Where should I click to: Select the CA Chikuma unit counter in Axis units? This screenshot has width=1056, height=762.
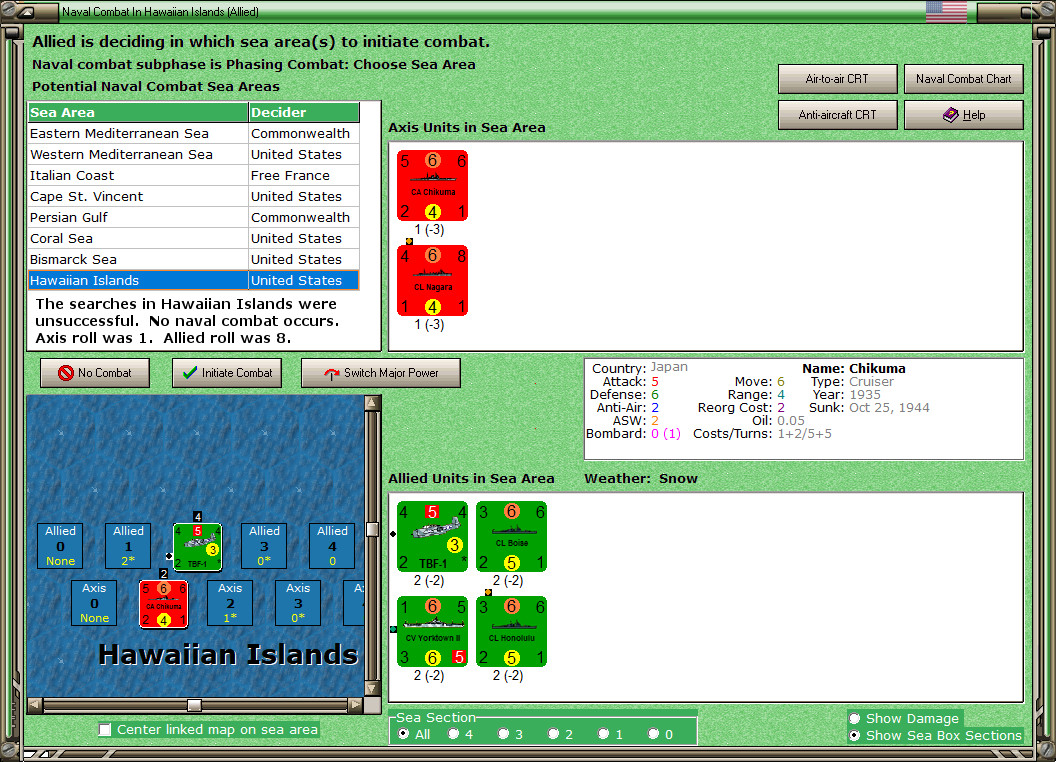tap(432, 185)
